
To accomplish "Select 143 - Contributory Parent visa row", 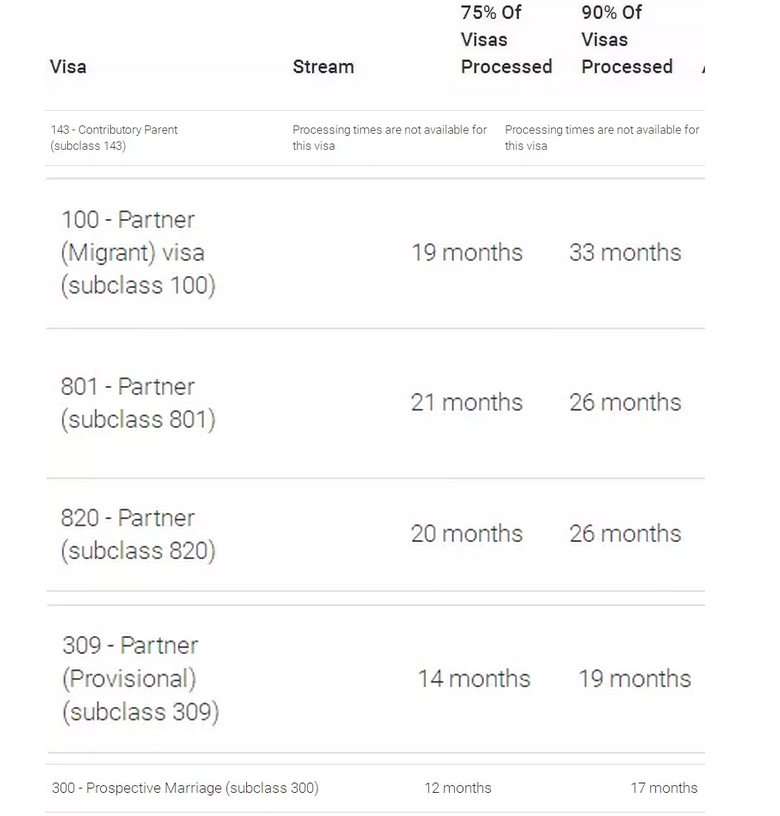I will coord(114,138).
